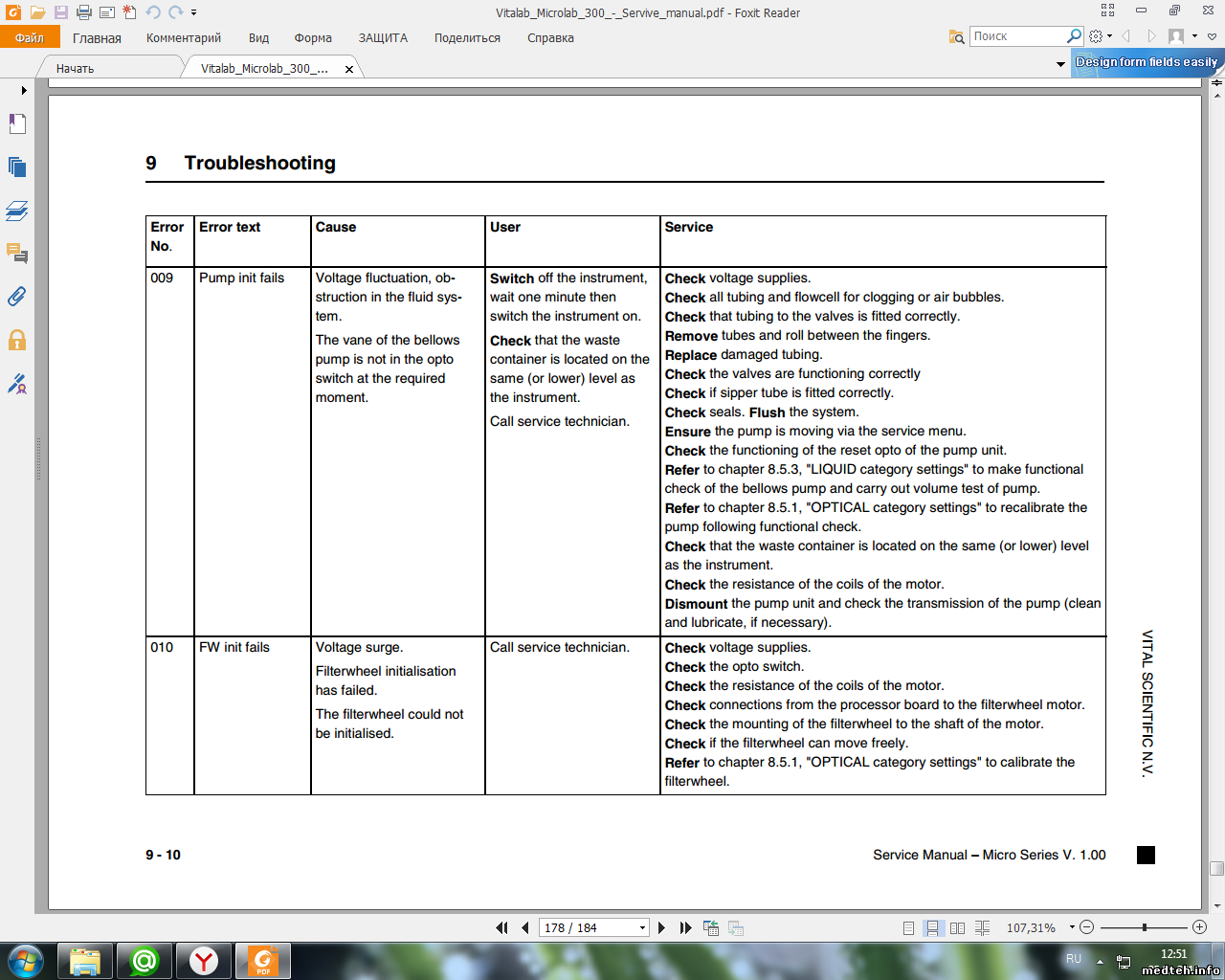Viewport: 1225px width, 980px height.
Task: Open the Comments panel in left sidebar
Action: [x=17, y=254]
